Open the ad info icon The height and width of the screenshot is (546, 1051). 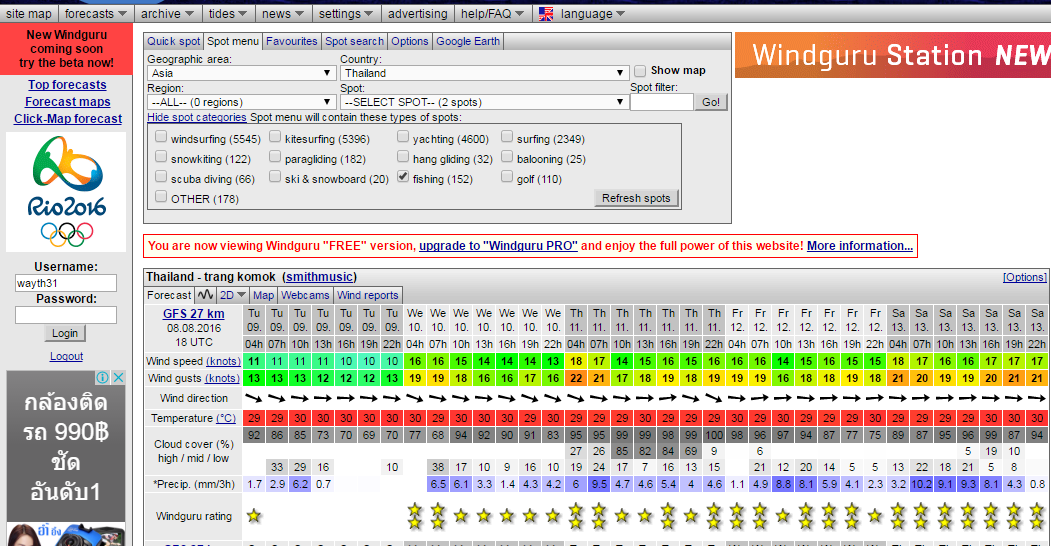[x=103, y=377]
